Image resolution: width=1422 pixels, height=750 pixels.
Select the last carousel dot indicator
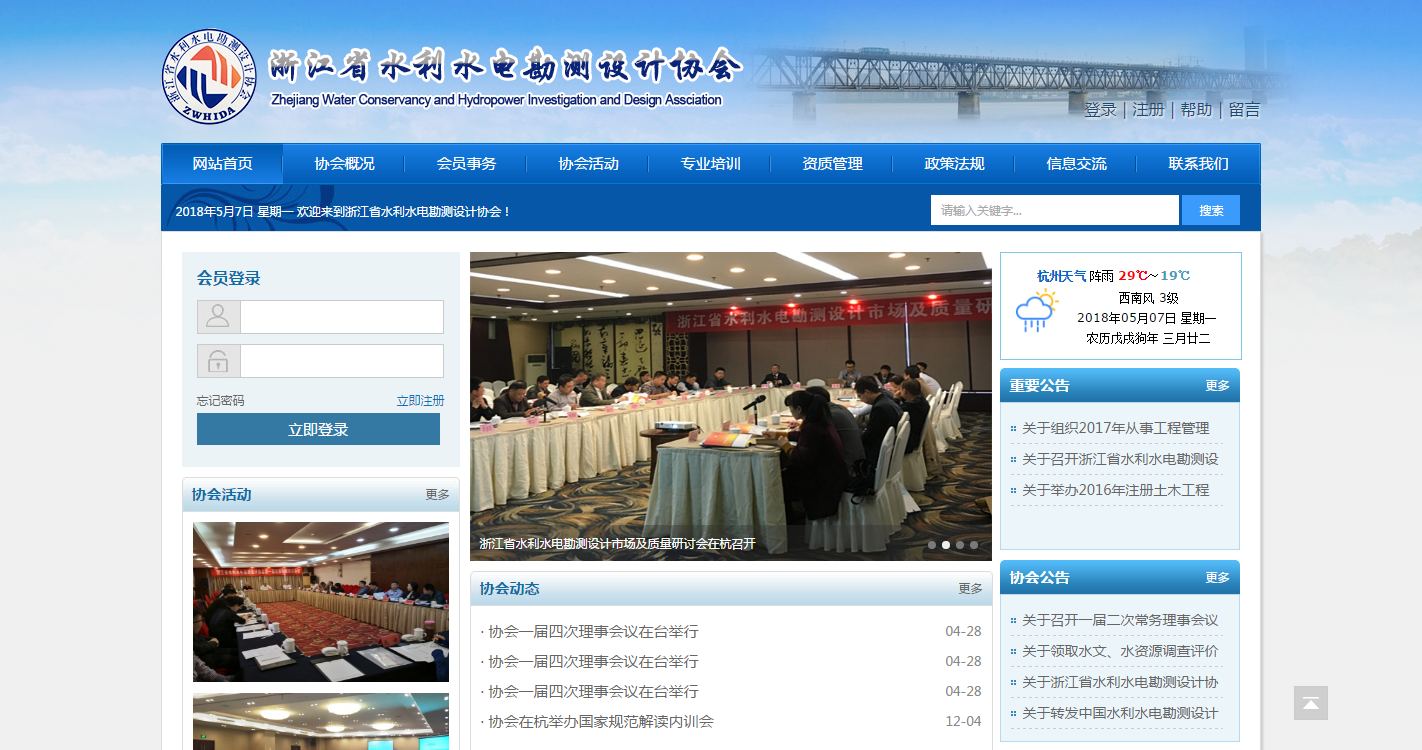point(974,545)
